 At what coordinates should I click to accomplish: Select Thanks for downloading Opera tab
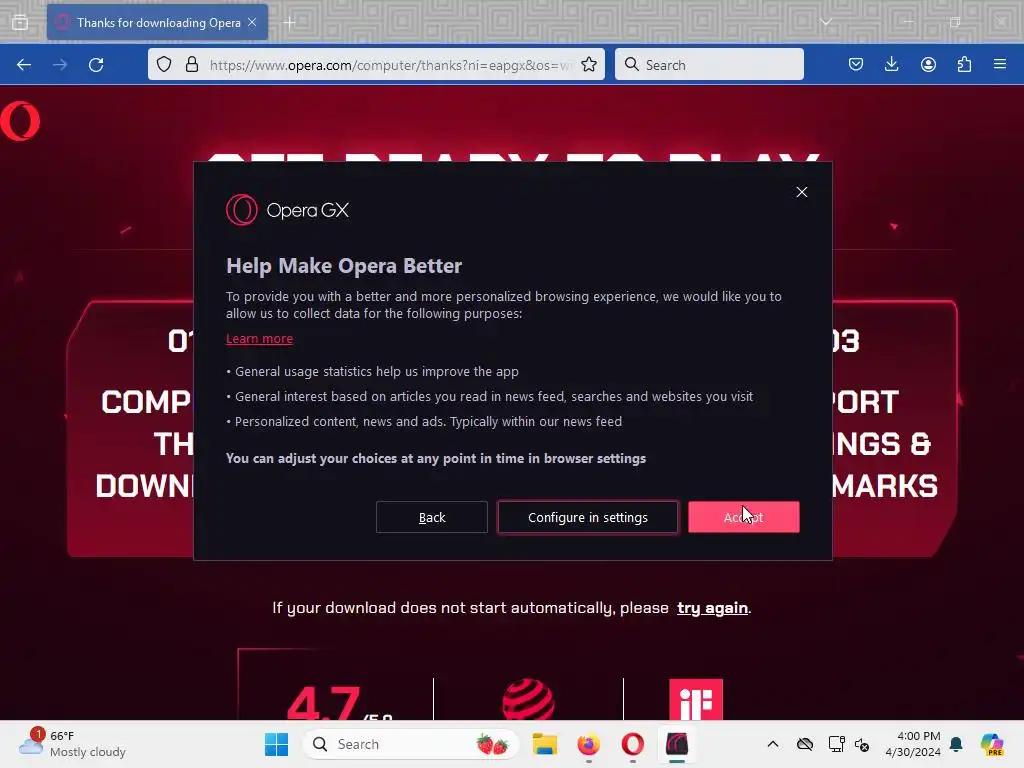[157, 23]
